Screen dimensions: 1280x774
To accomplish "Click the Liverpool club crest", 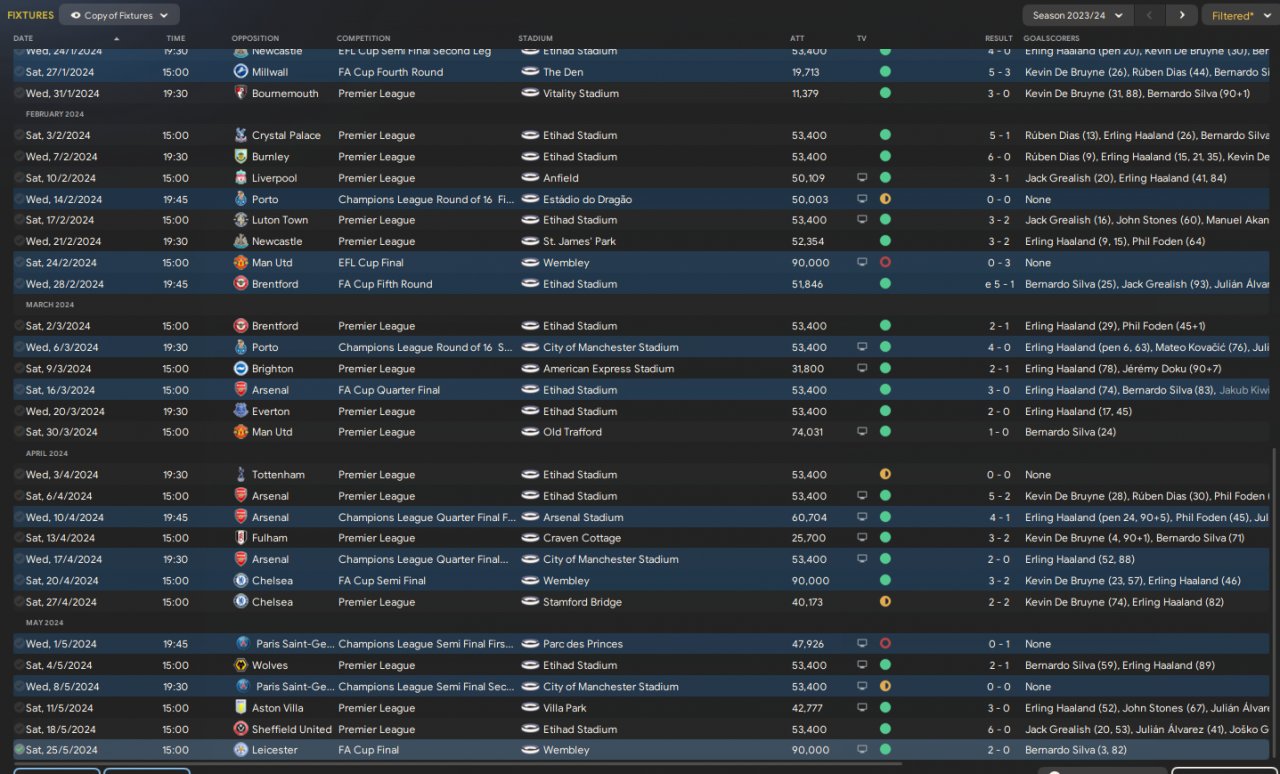I will click(240, 178).
